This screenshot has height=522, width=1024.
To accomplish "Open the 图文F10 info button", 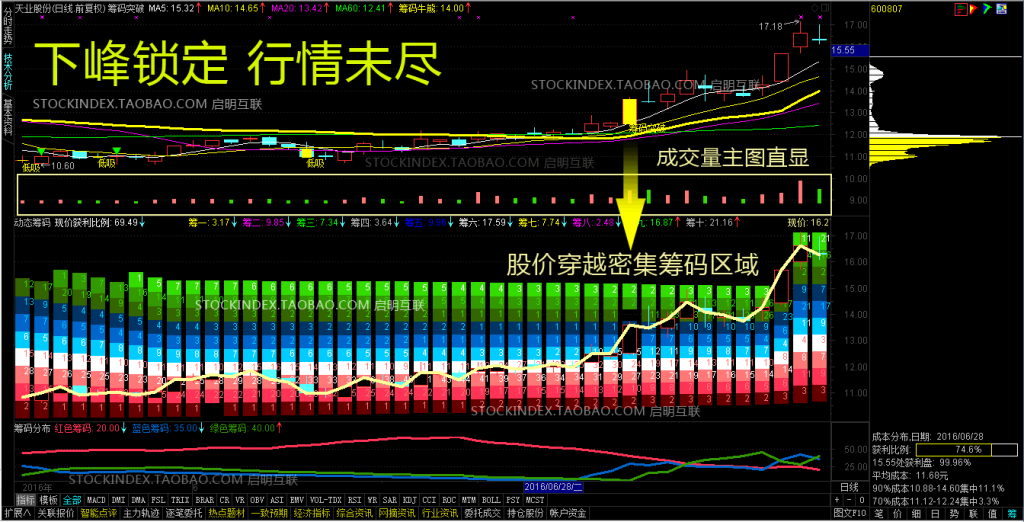I will pyautogui.click(x=850, y=514).
